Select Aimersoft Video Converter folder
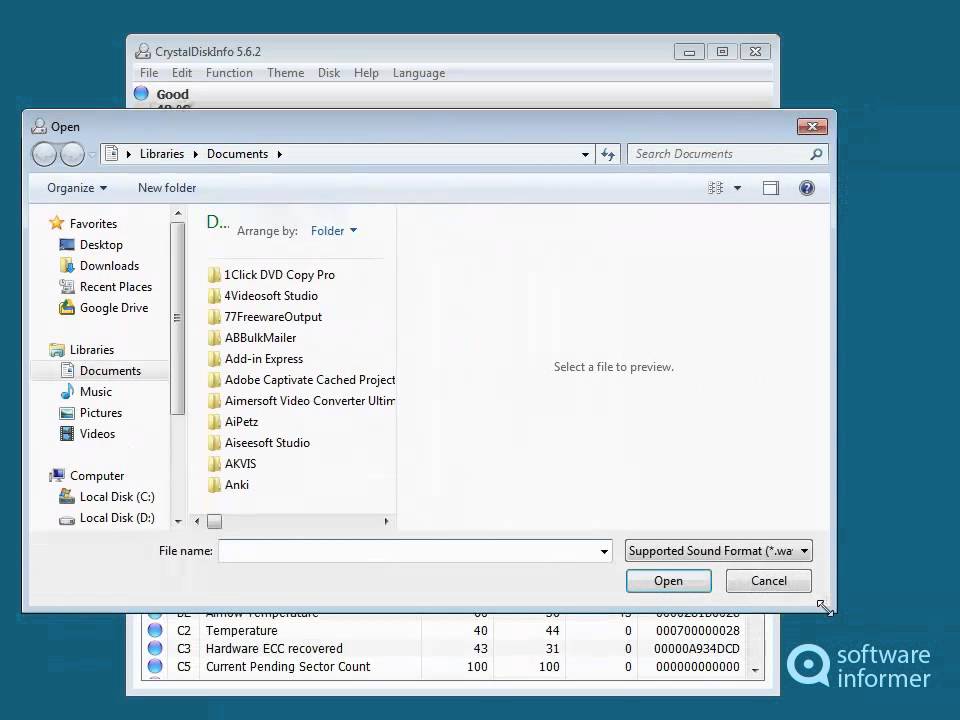This screenshot has width=960, height=720. 301,401
